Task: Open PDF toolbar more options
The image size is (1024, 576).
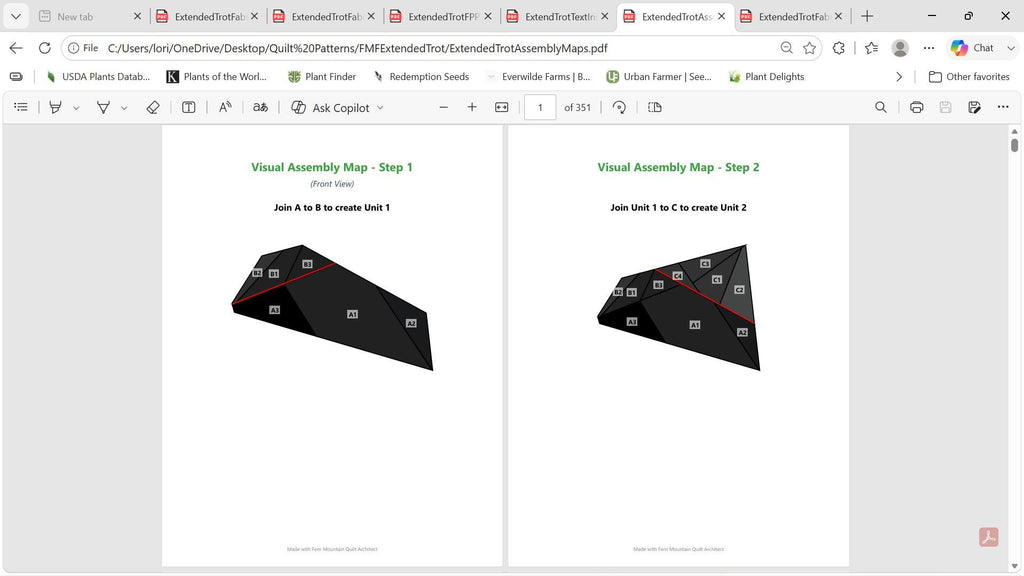Action: click(1003, 107)
